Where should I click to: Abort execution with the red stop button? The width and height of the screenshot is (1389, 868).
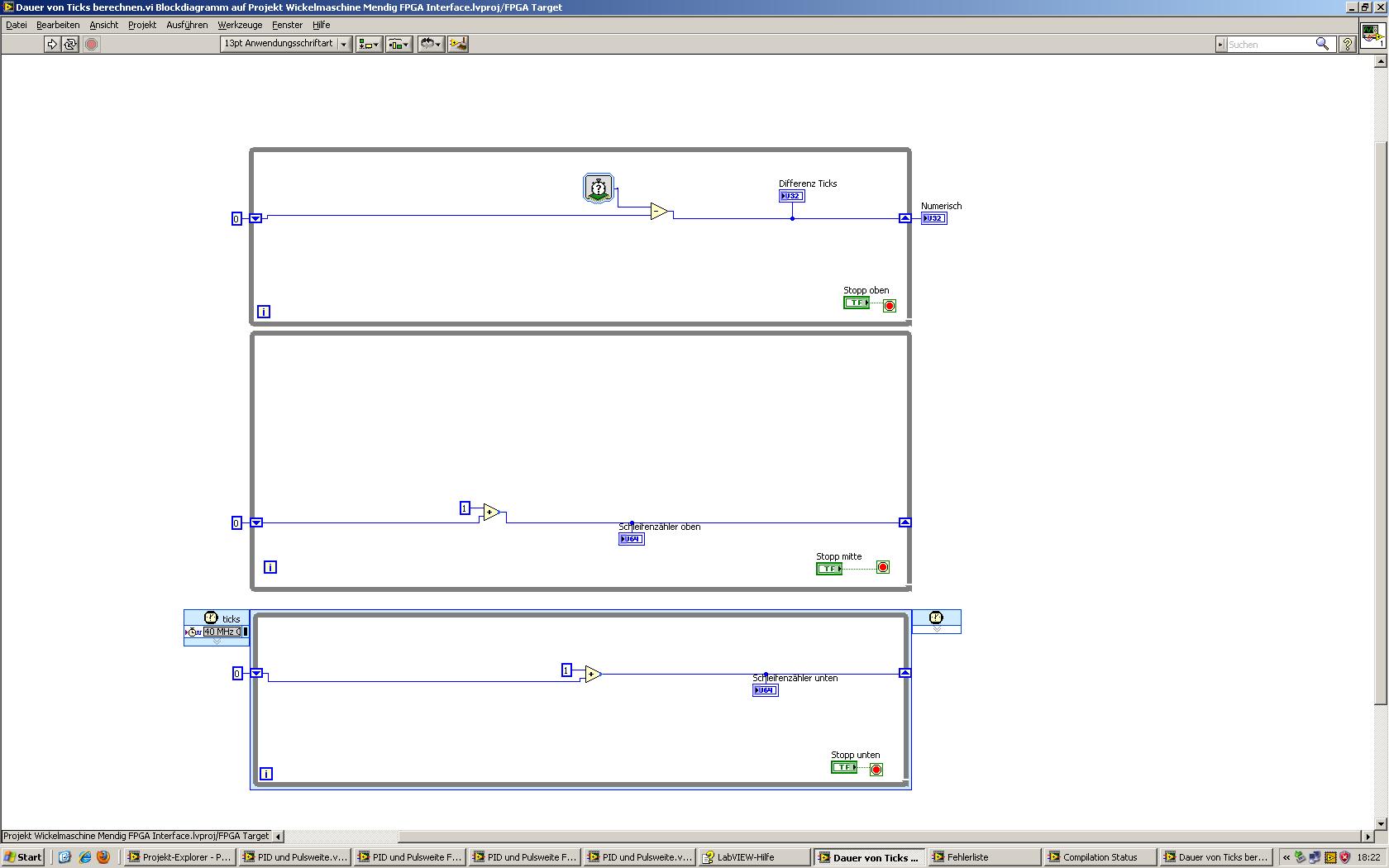pyautogui.click(x=92, y=44)
